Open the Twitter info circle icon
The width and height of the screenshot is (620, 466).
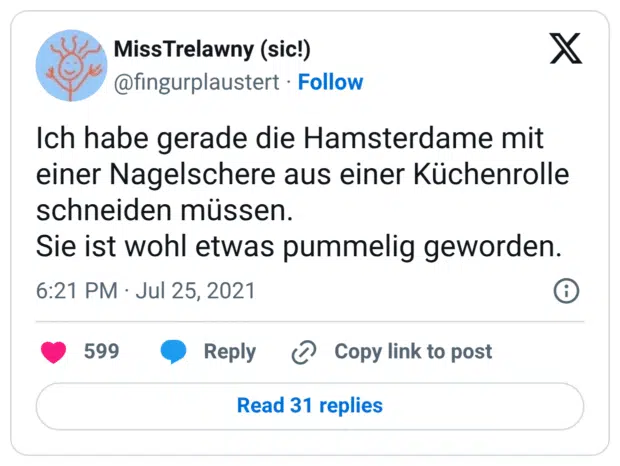(565, 291)
